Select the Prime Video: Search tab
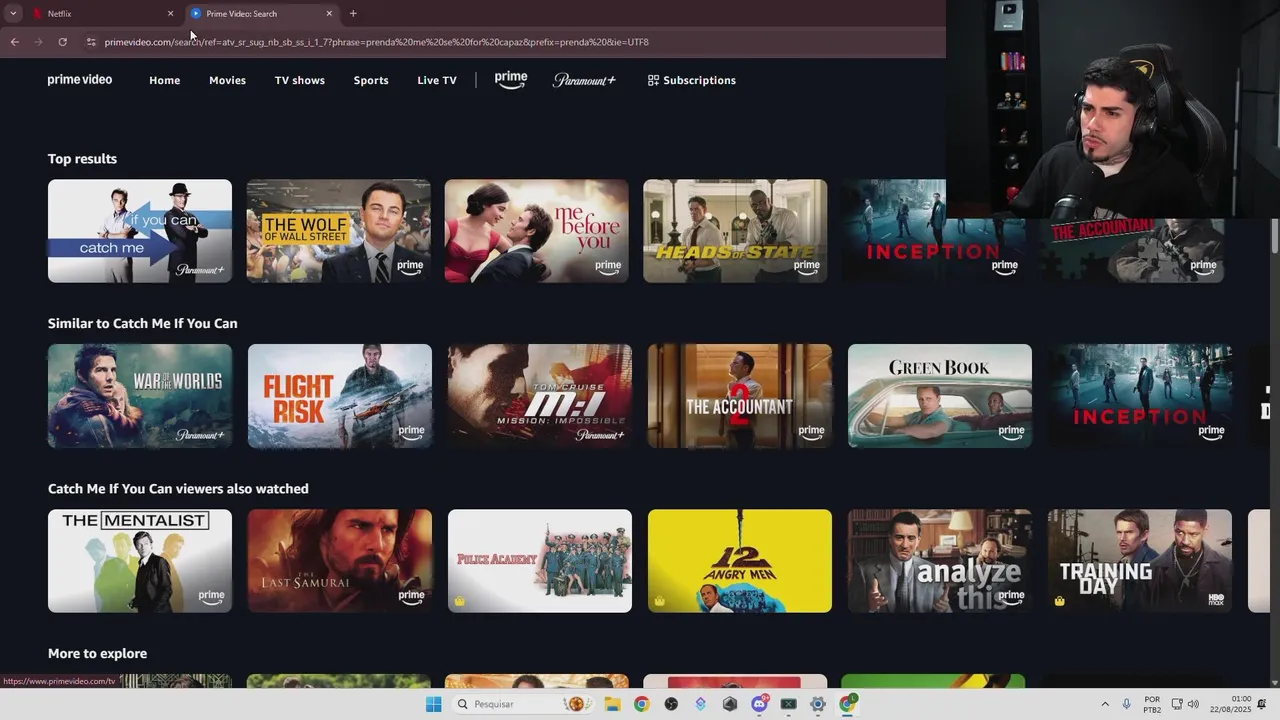1280x720 pixels. [x=260, y=14]
